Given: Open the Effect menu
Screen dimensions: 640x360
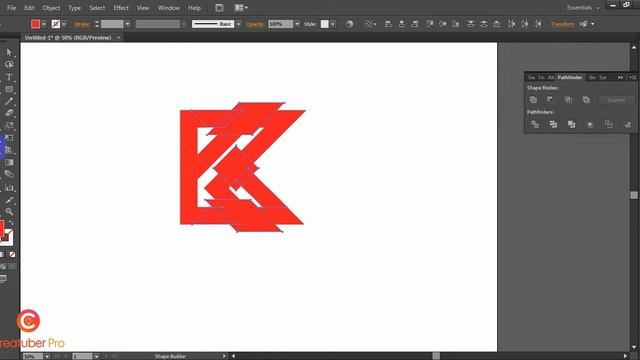Looking at the screenshot, I should 121,8.
